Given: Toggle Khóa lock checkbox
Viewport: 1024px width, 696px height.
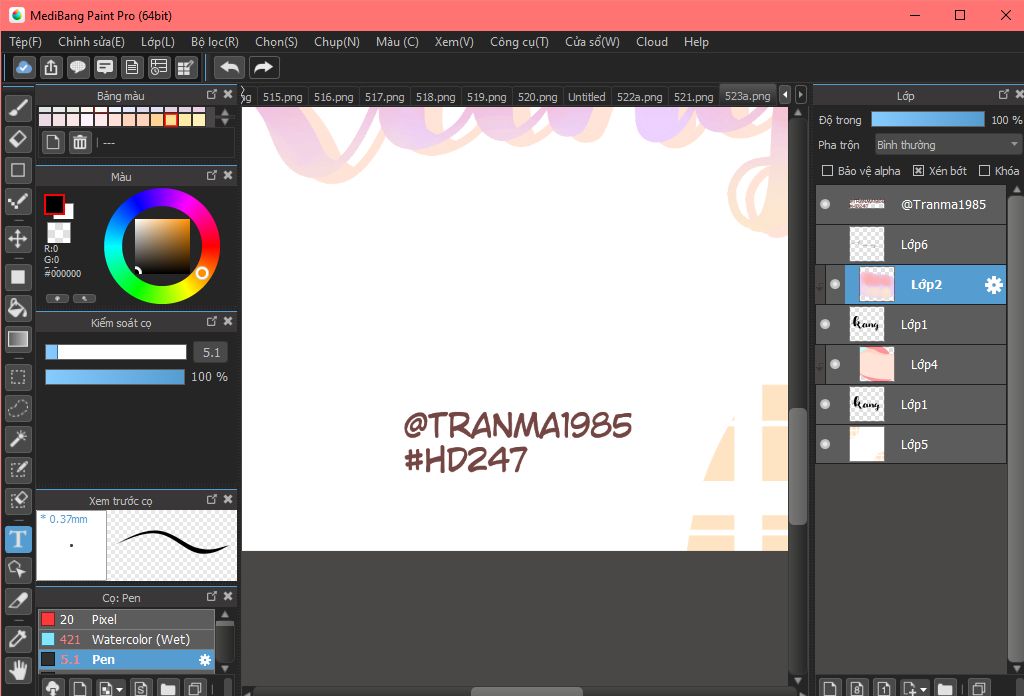Looking at the screenshot, I should point(984,170).
